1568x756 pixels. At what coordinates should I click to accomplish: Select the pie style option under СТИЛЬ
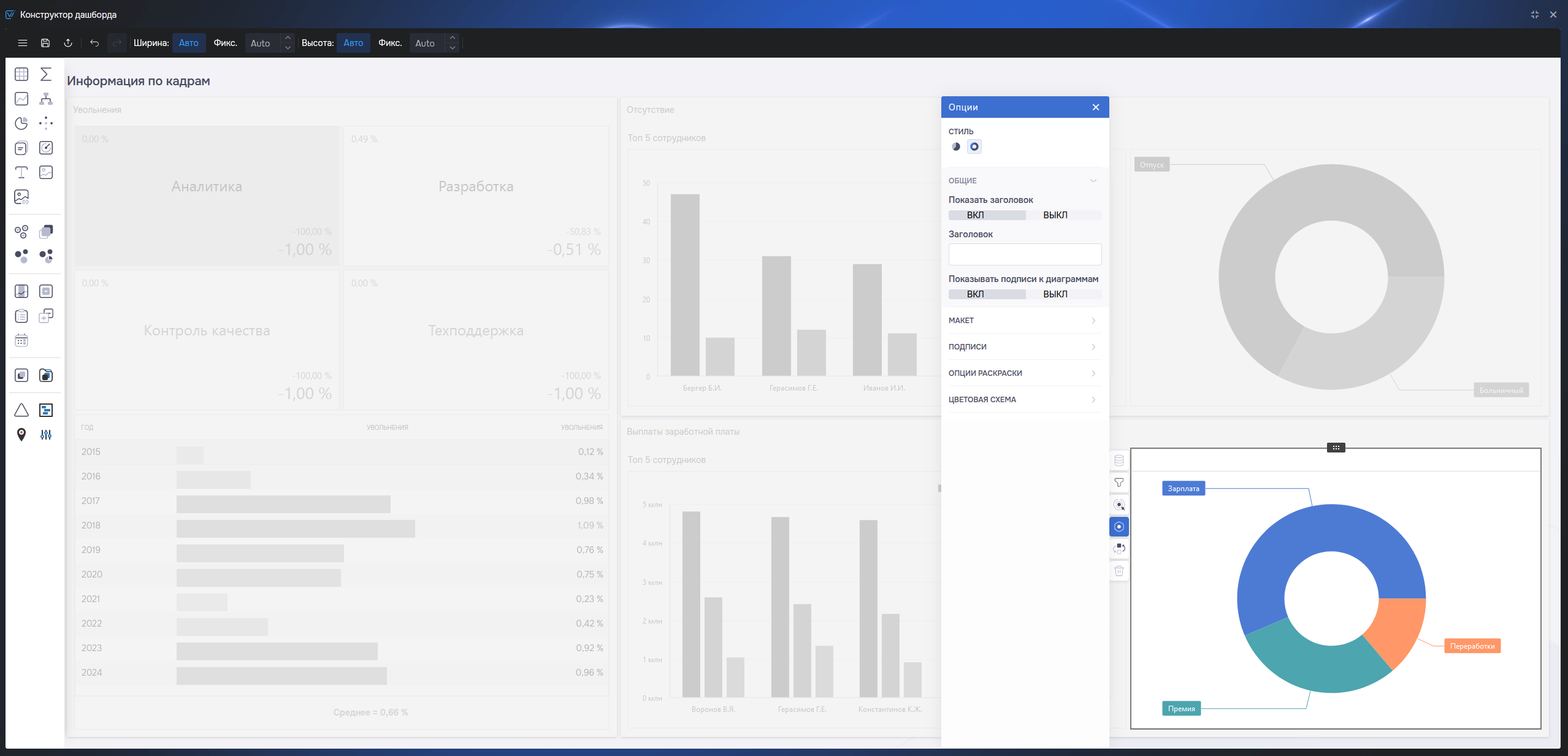coord(956,147)
